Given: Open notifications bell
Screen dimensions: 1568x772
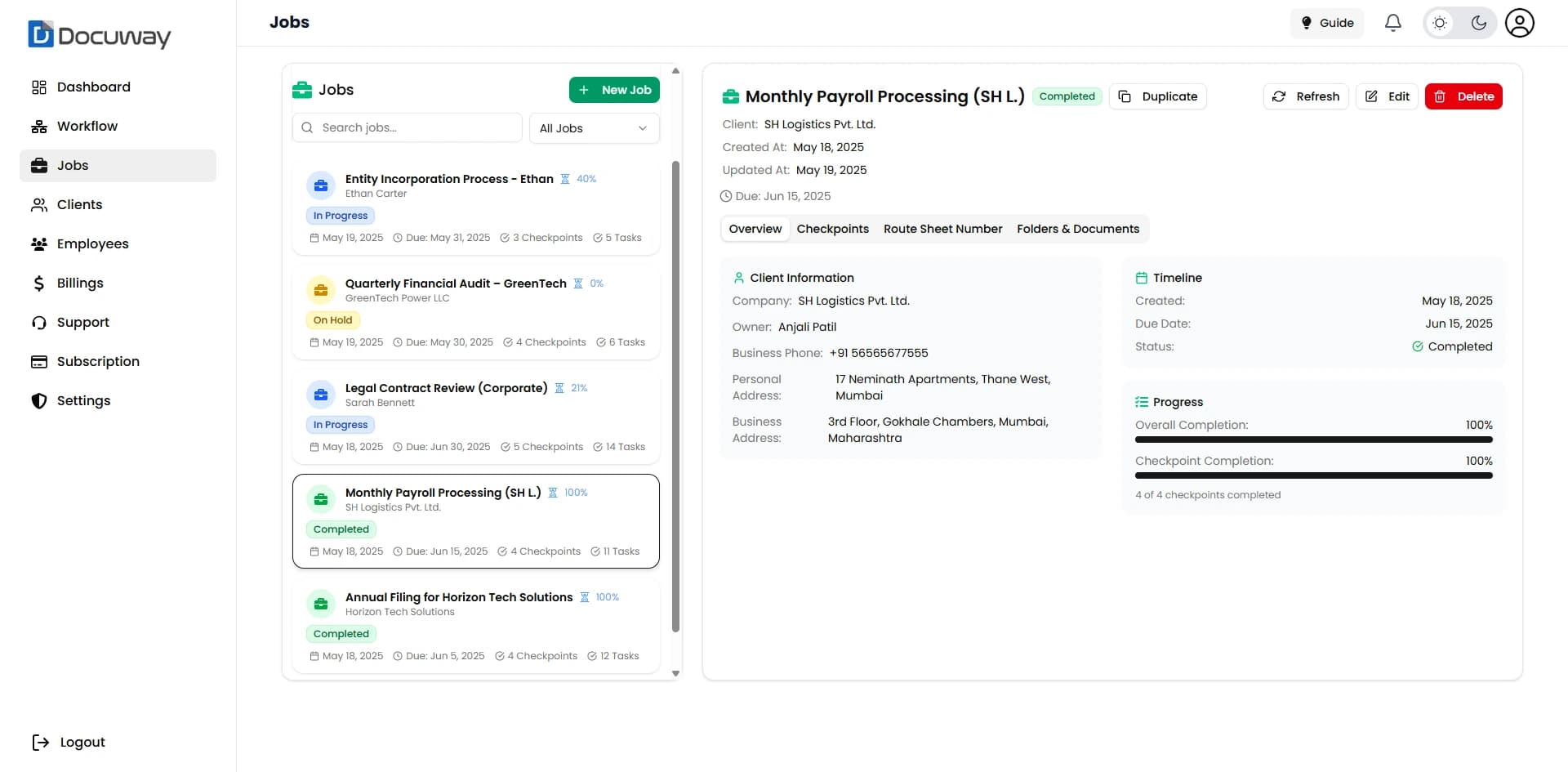Looking at the screenshot, I should click(x=1393, y=23).
